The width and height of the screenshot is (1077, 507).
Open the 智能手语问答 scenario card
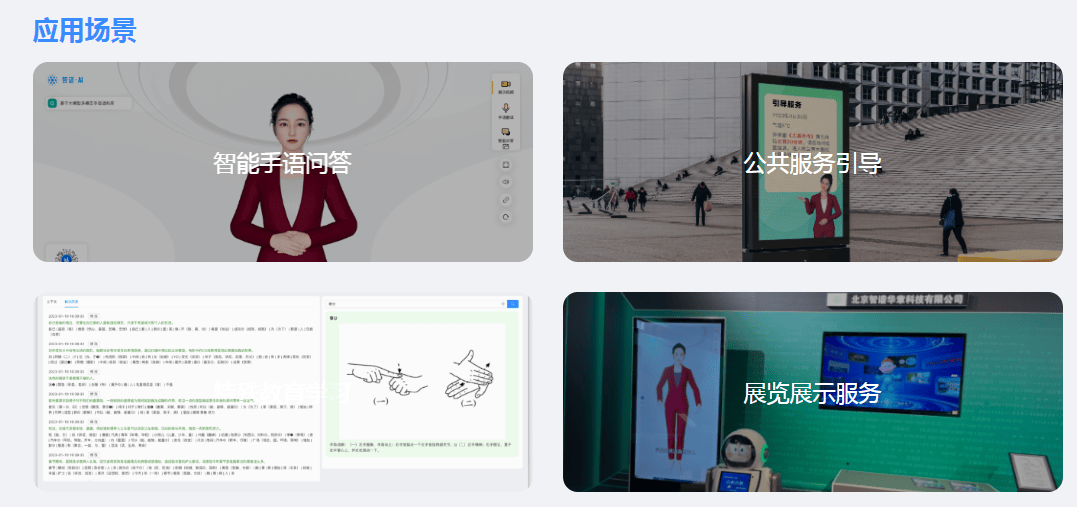(x=282, y=162)
